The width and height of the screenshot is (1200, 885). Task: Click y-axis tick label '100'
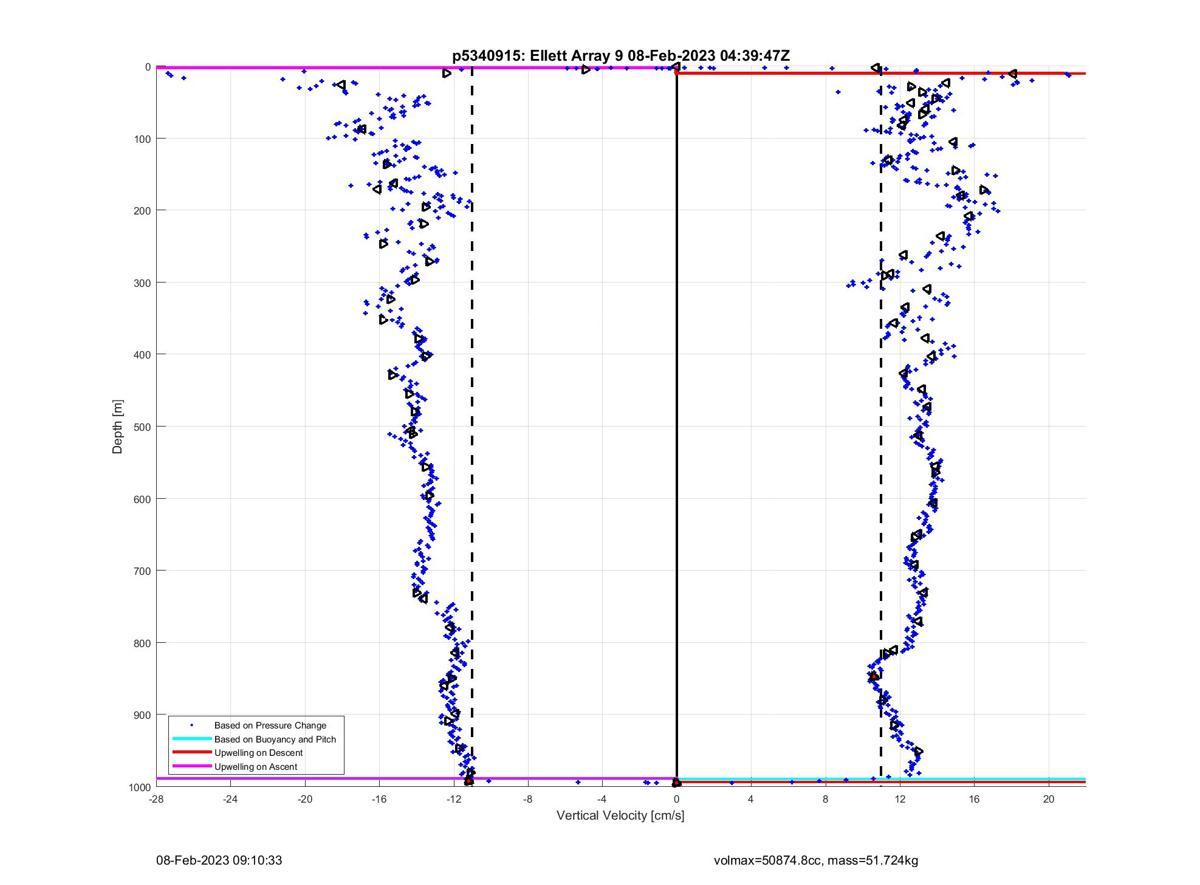142,139
